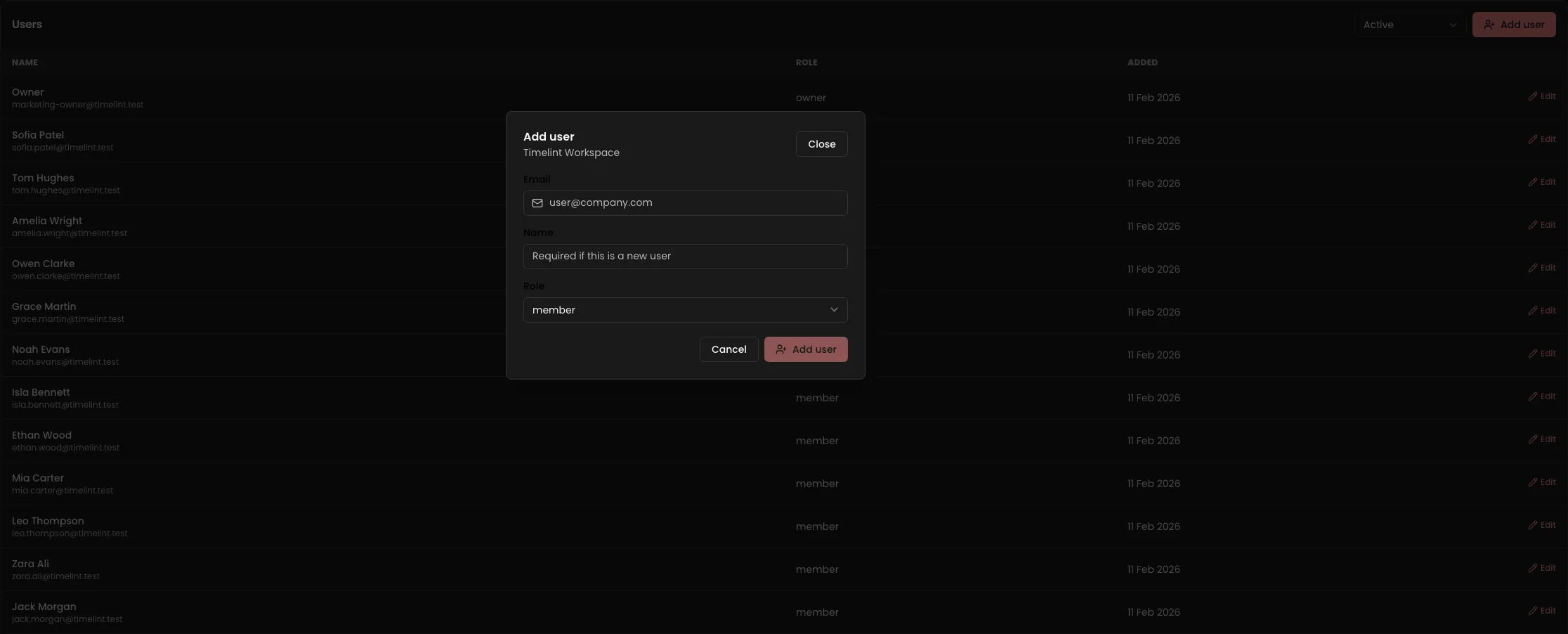The width and height of the screenshot is (1568, 634).
Task: Submit with the dialog's Add user button
Action: pos(806,349)
